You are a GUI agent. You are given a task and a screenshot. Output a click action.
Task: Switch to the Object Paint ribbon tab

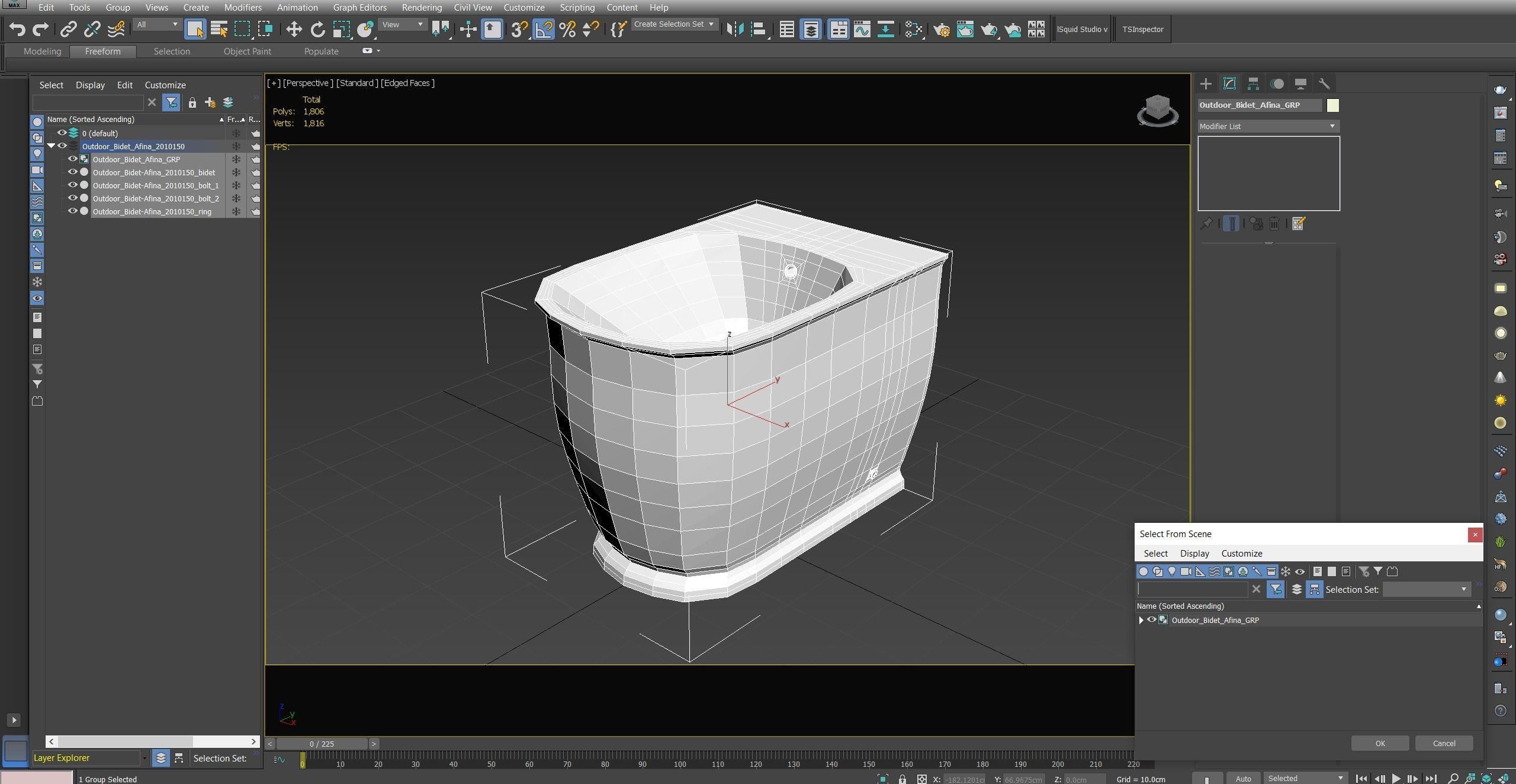pos(247,51)
